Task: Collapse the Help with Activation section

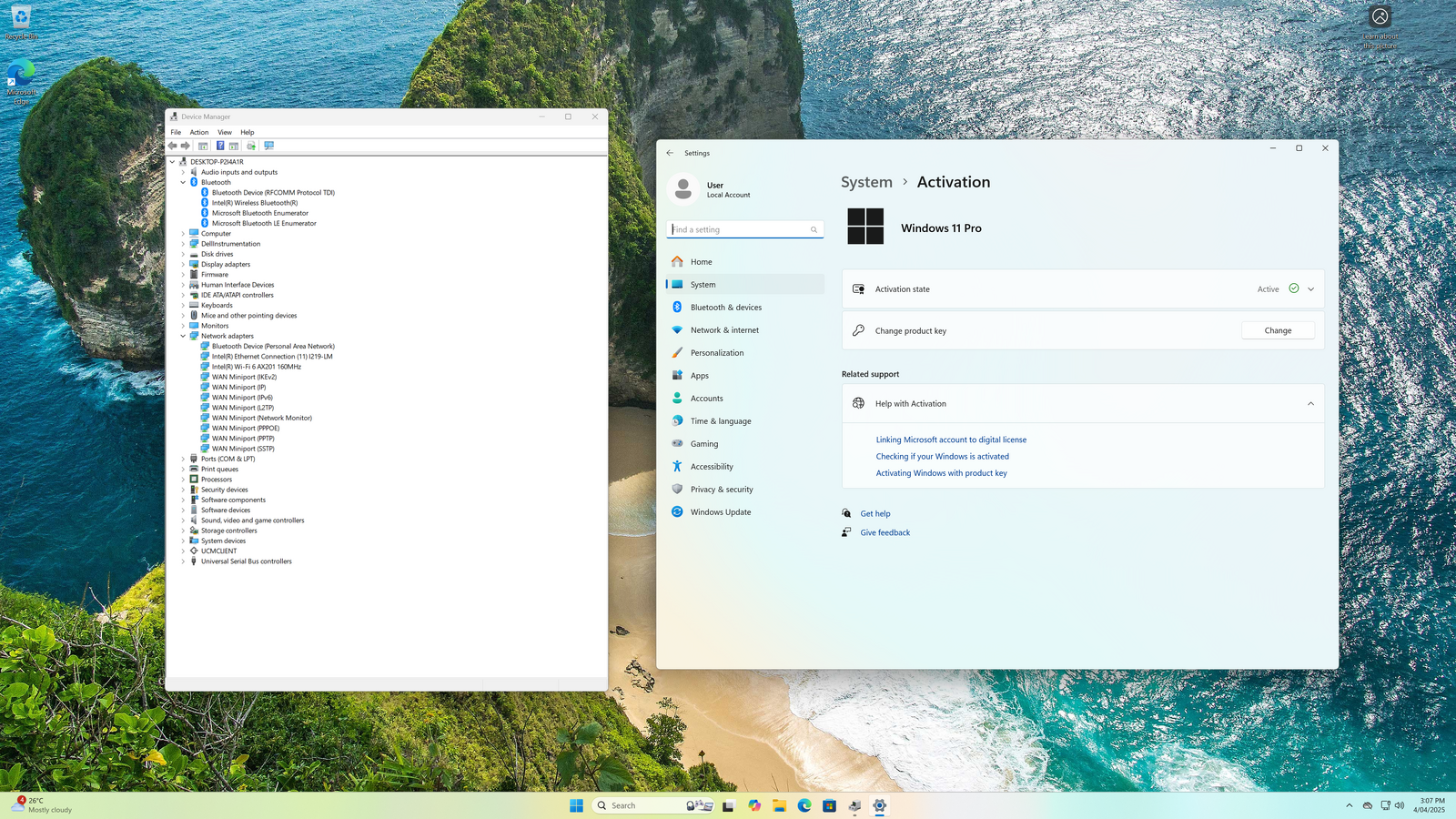Action: pyautogui.click(x=1310, y=404)
